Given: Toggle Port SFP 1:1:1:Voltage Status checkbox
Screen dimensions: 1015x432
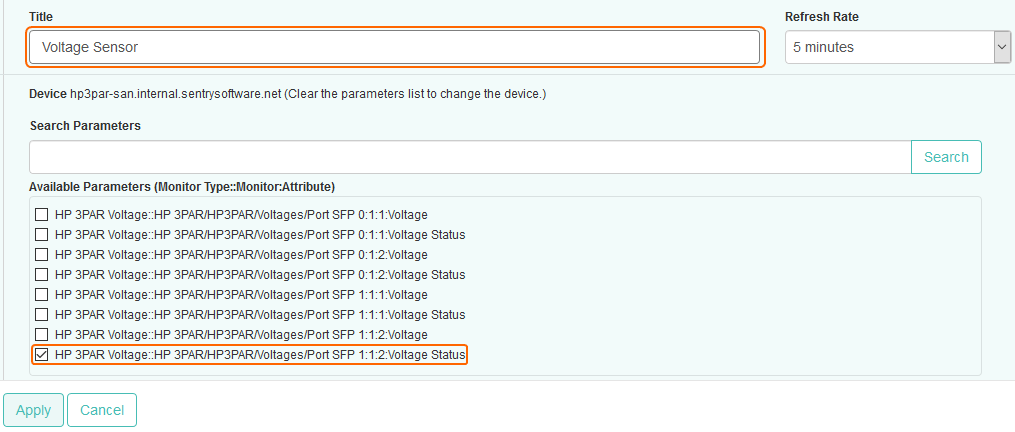Looking at the screenshot, I should pos(42,315).
